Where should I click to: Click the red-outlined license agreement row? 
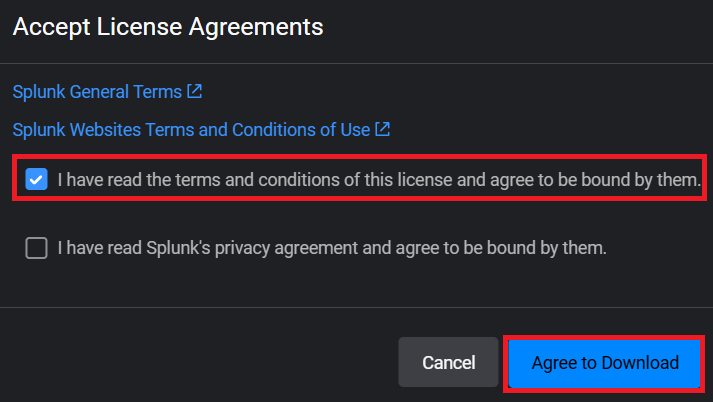(360, 180)
